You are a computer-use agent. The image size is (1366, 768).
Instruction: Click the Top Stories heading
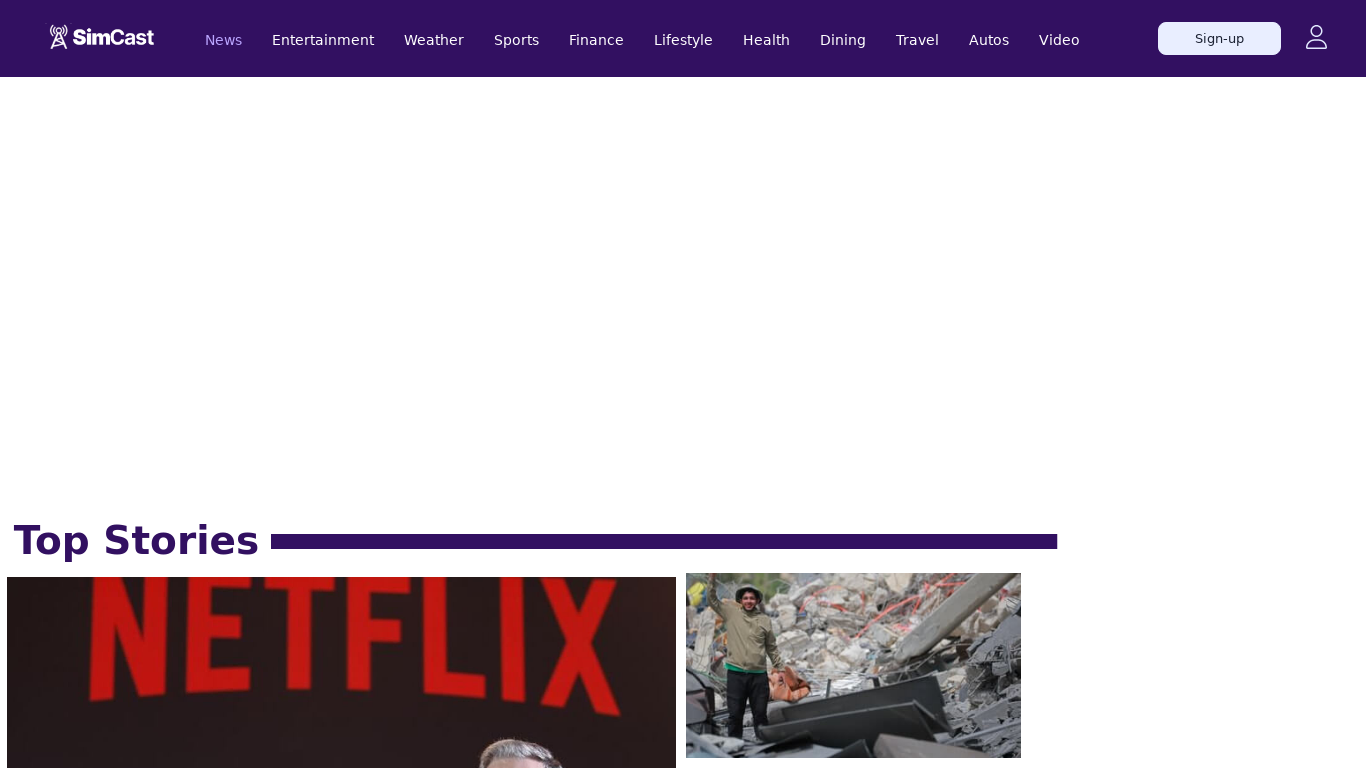[136, 541]
